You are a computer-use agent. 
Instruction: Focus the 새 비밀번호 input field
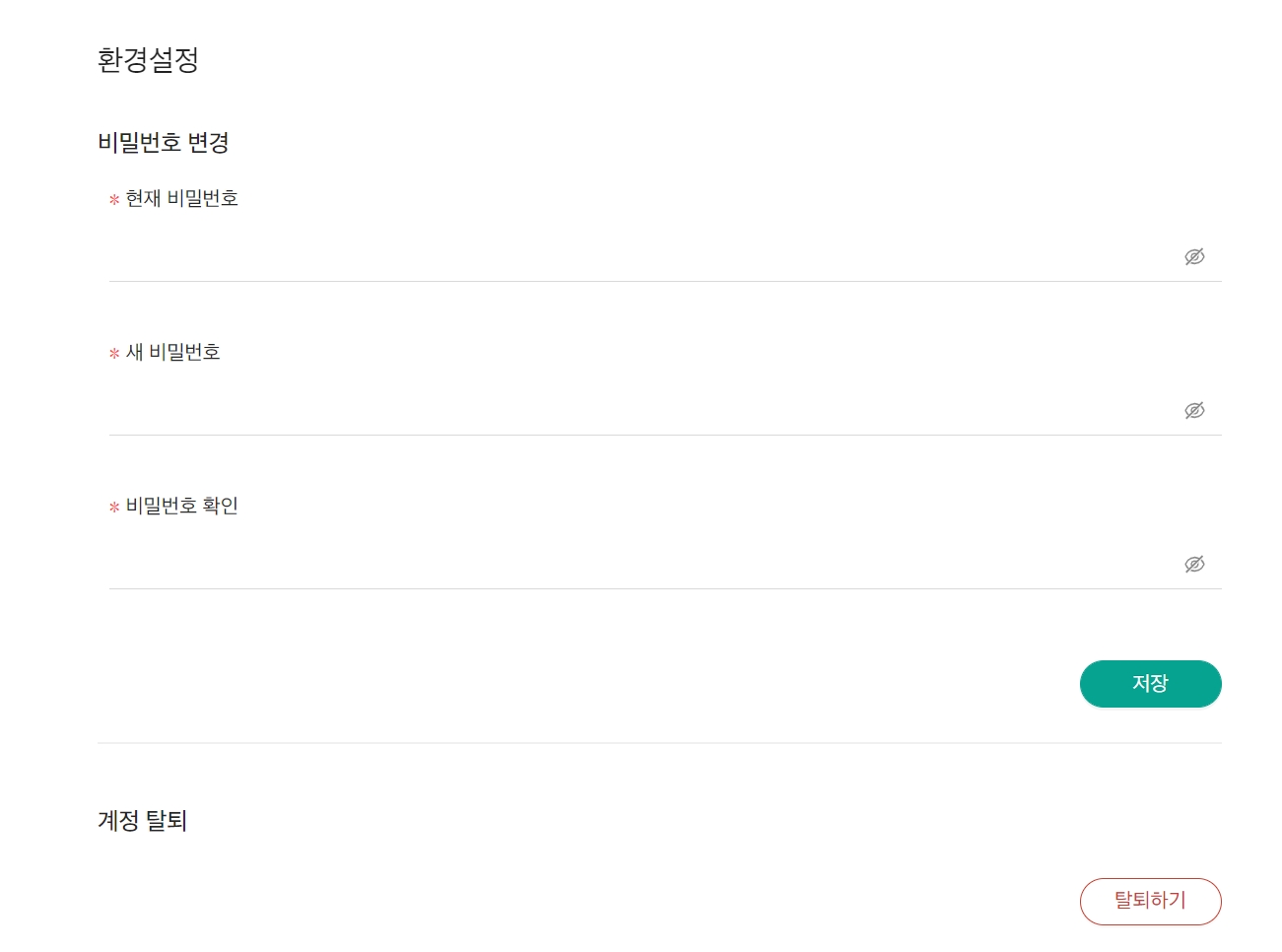coord(631,410)
